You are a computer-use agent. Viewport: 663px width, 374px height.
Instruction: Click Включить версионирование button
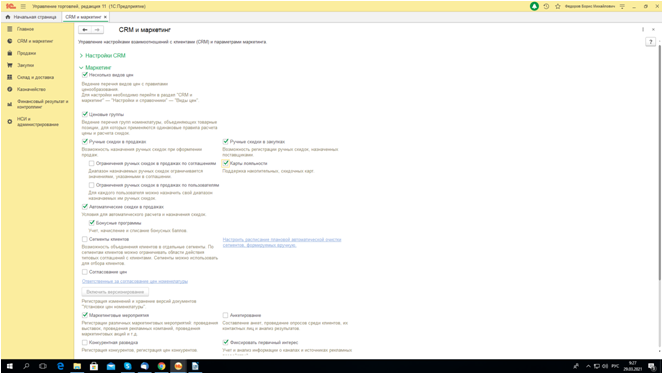[x=115, y=292]
